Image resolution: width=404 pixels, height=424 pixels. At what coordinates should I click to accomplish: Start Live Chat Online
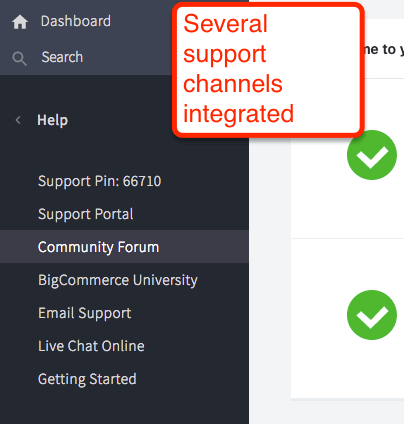click(x=91, y=346)
